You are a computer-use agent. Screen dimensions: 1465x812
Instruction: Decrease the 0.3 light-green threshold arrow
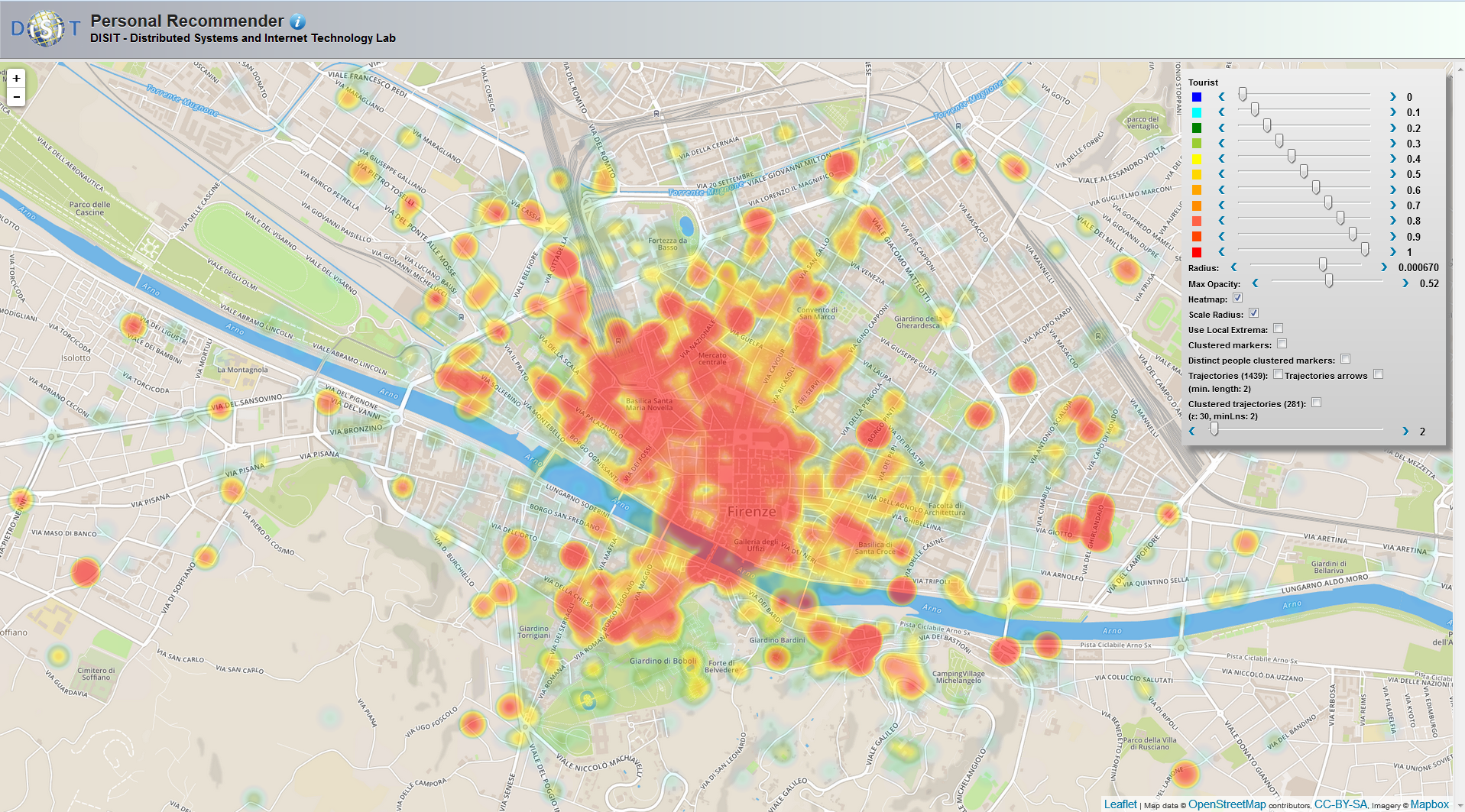[x=1221, y=143]
